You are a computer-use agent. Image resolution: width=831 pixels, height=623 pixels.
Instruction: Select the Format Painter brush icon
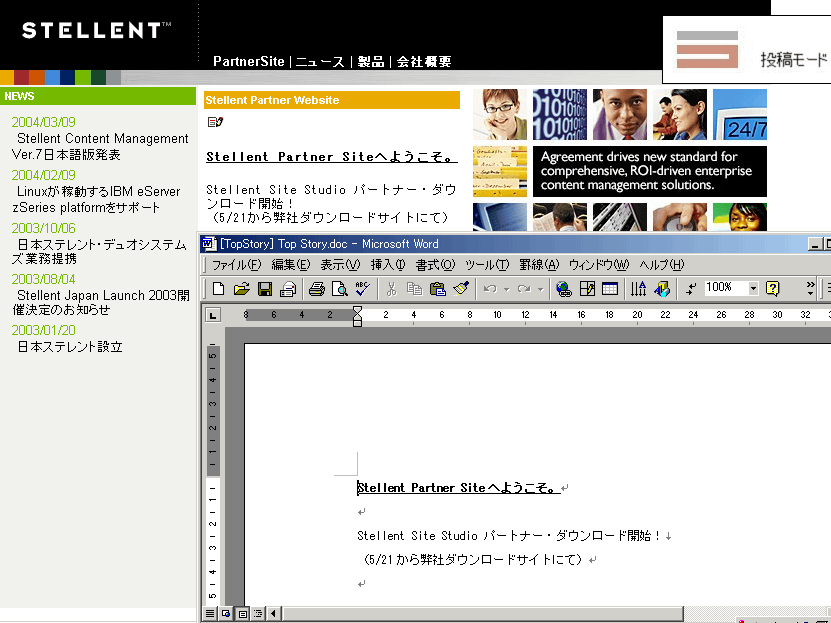pos(461,289)
